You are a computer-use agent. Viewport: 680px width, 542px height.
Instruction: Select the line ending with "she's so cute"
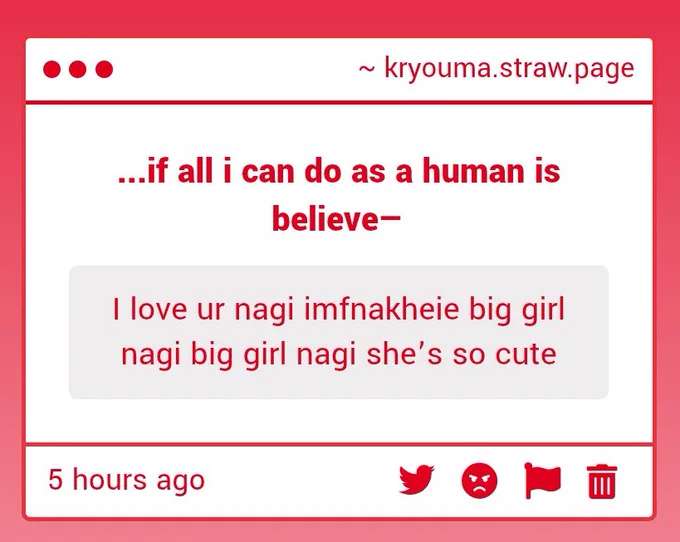point(339,355)
